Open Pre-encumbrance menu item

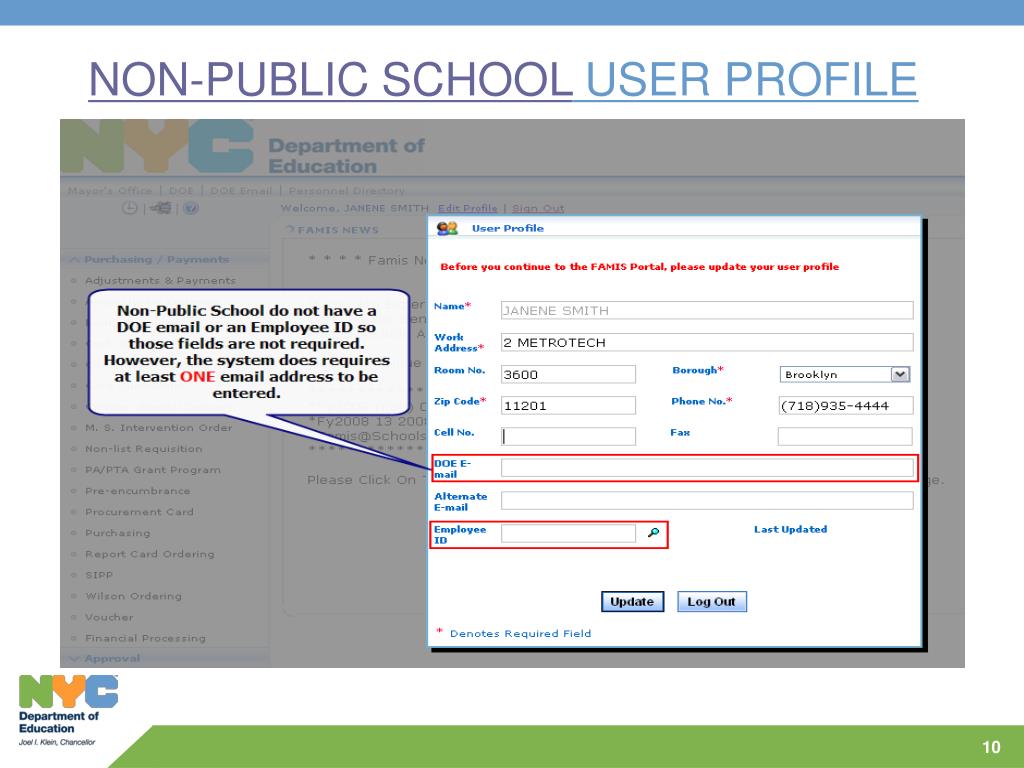point(138,491)
